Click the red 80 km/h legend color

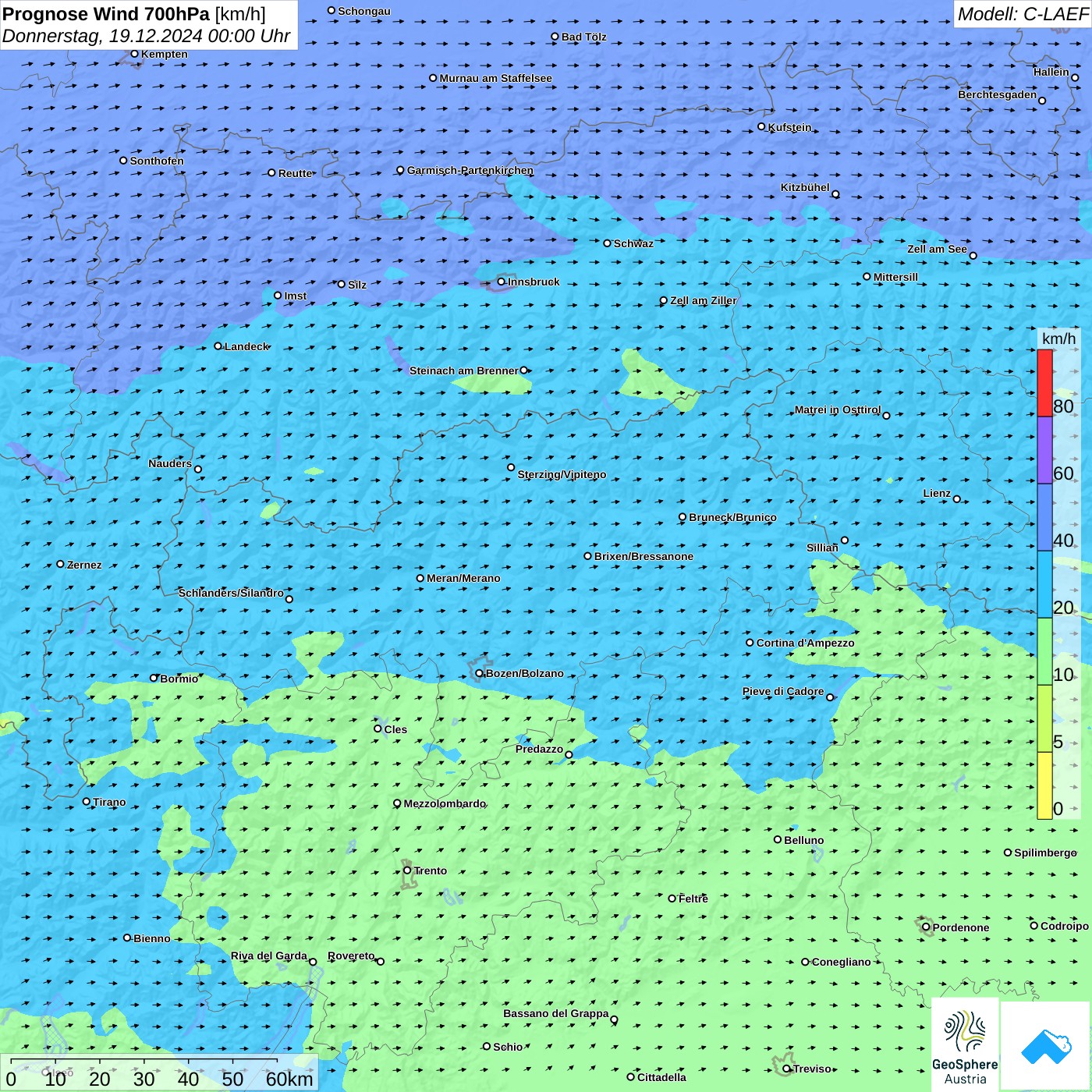tap(1044, 383)
